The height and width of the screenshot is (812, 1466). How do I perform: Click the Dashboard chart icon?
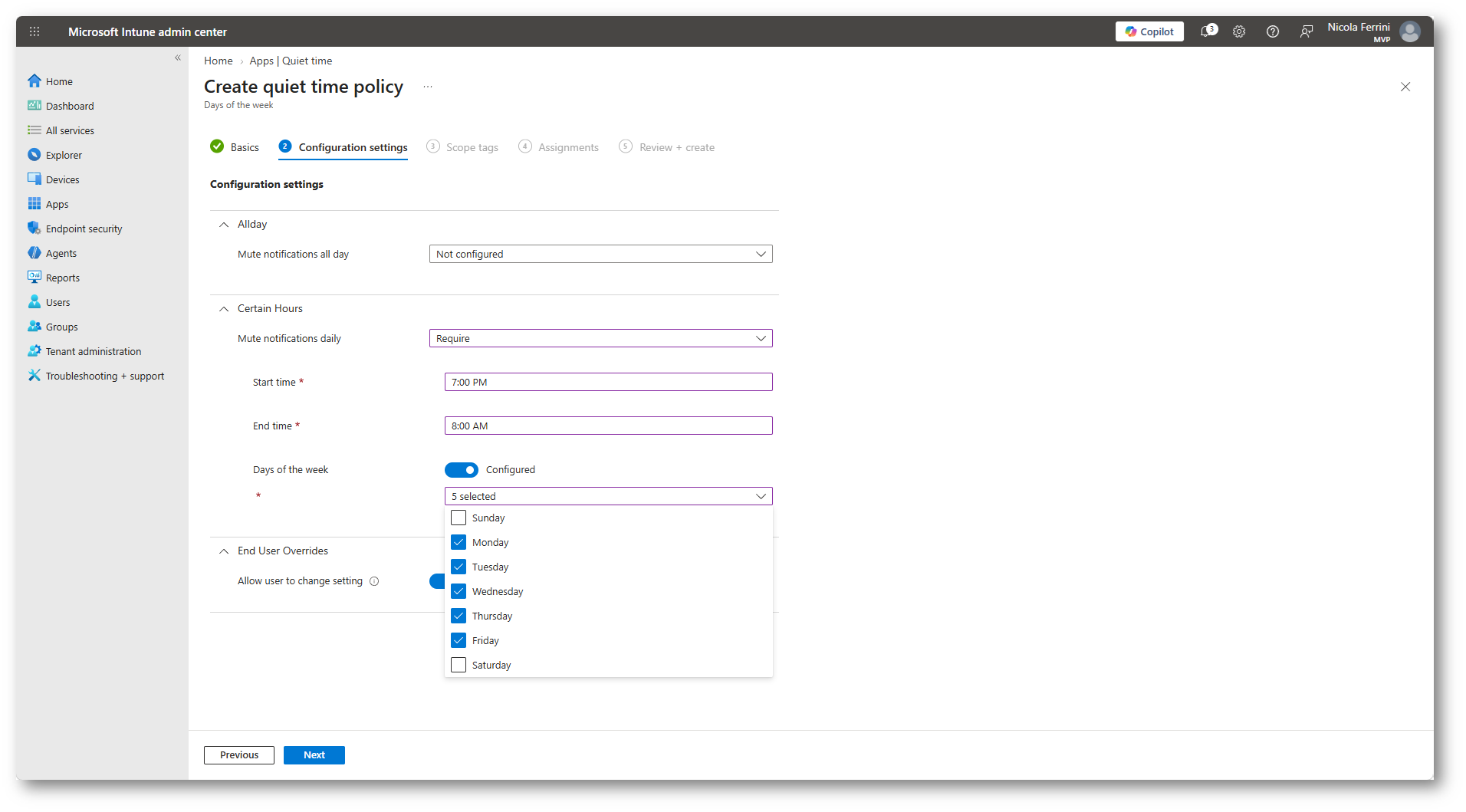(x=35, y=105)
